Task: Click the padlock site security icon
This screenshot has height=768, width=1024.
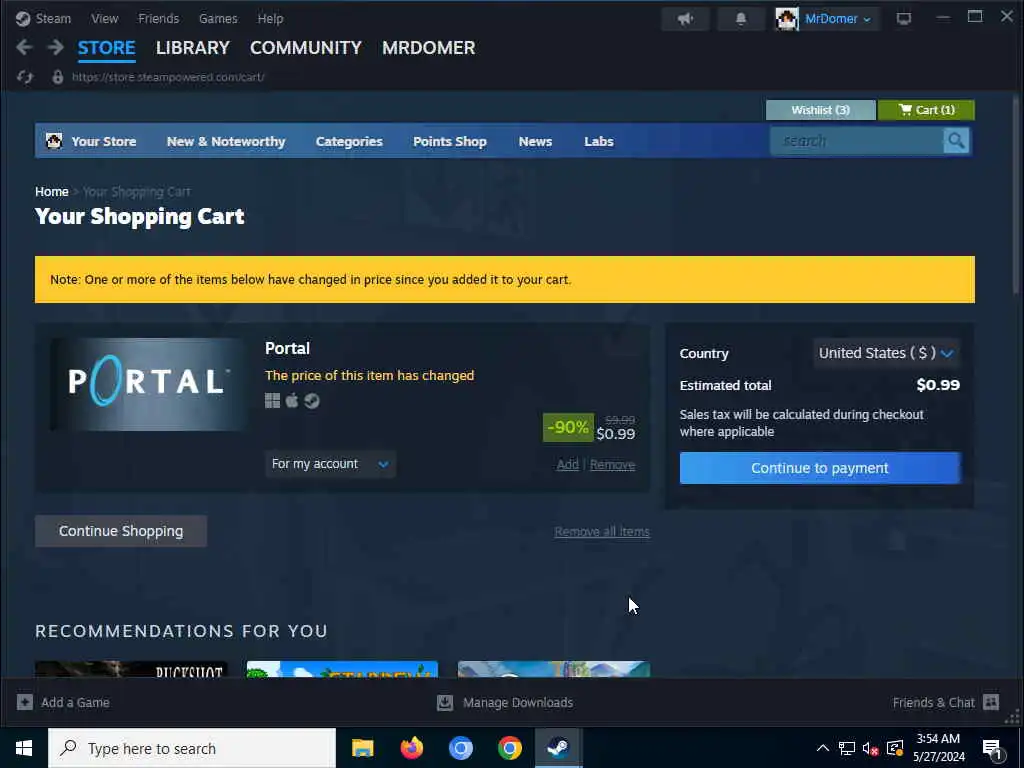Action: click(x=57, y=77)
